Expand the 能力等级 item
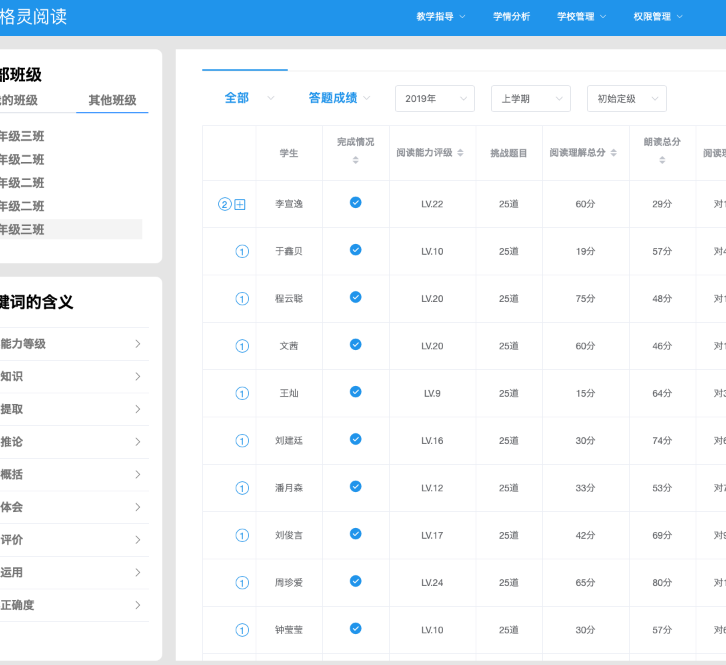 click(74, 344)
